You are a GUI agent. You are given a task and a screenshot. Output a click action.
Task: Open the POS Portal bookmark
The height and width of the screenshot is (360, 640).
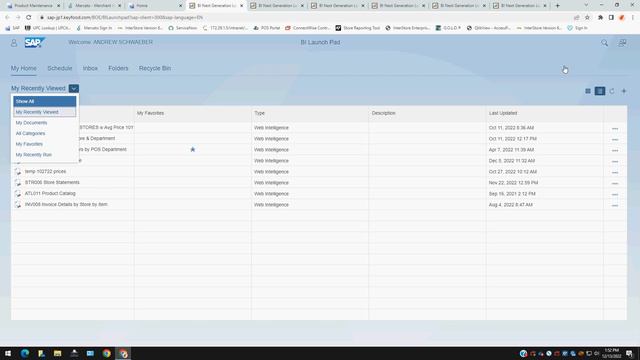click(267, 28)
